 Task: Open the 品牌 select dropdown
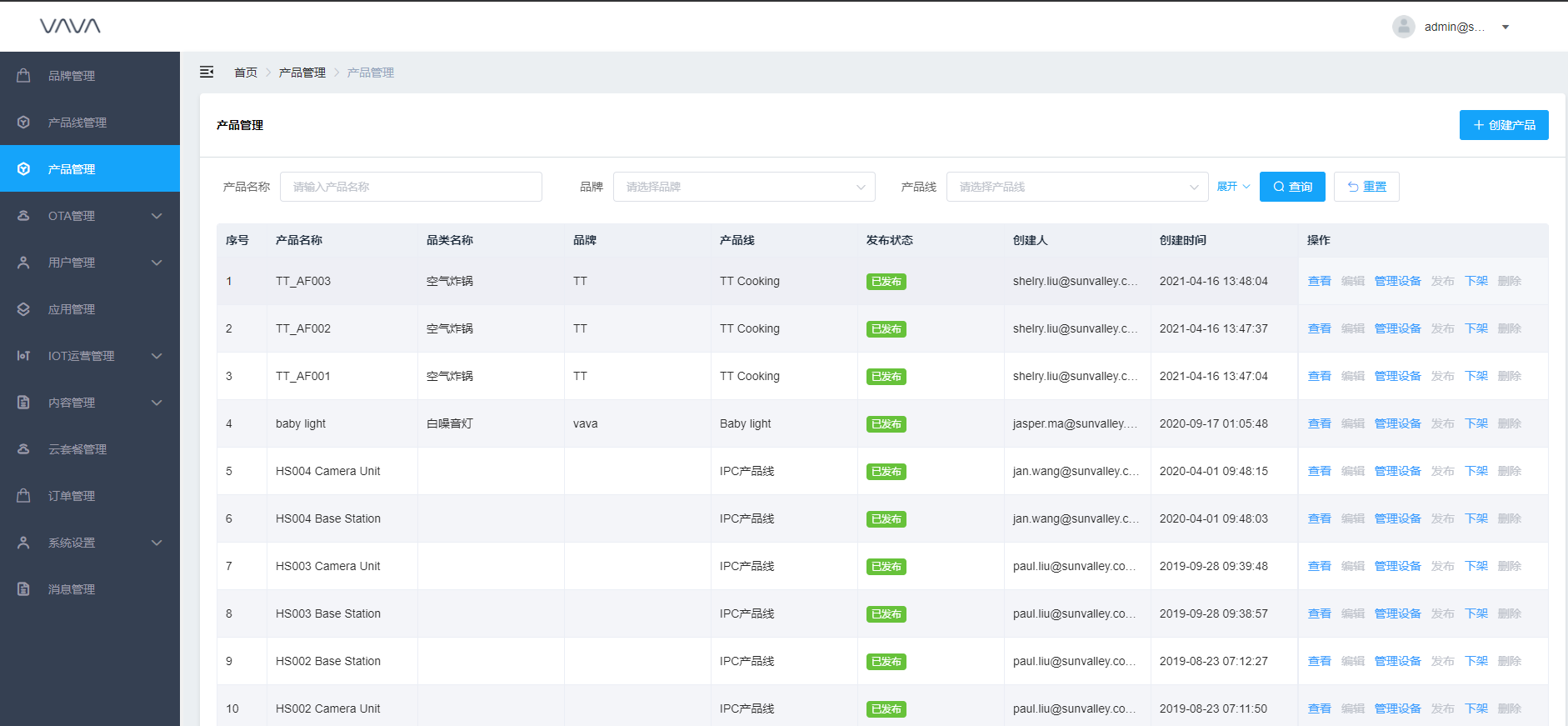(744, 187)
